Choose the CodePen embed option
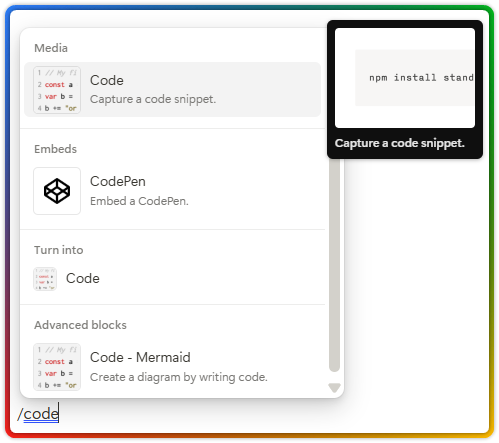The image size is (499, 443). [172, 191]
